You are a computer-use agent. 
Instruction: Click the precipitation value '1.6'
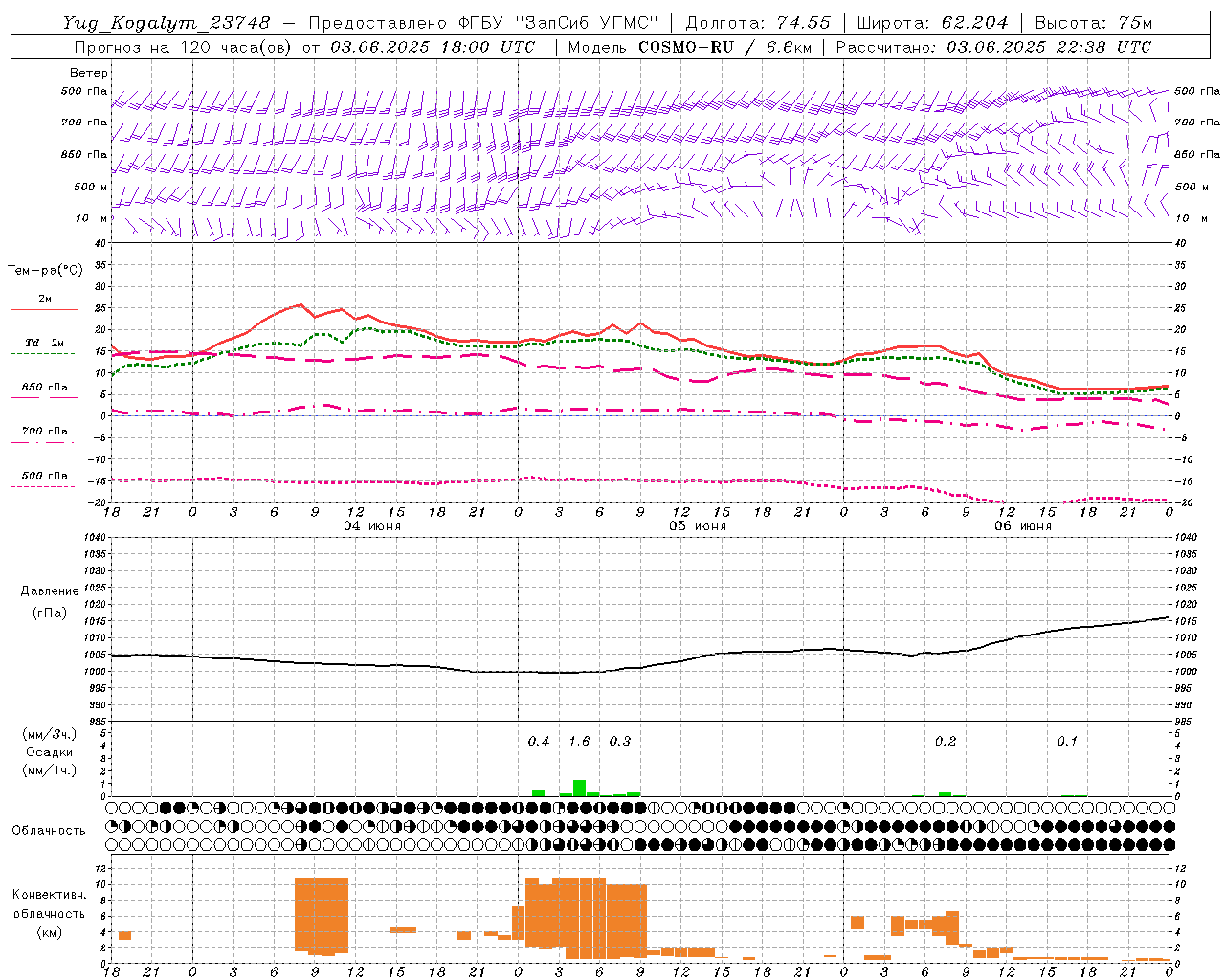(x=579, y=741)
